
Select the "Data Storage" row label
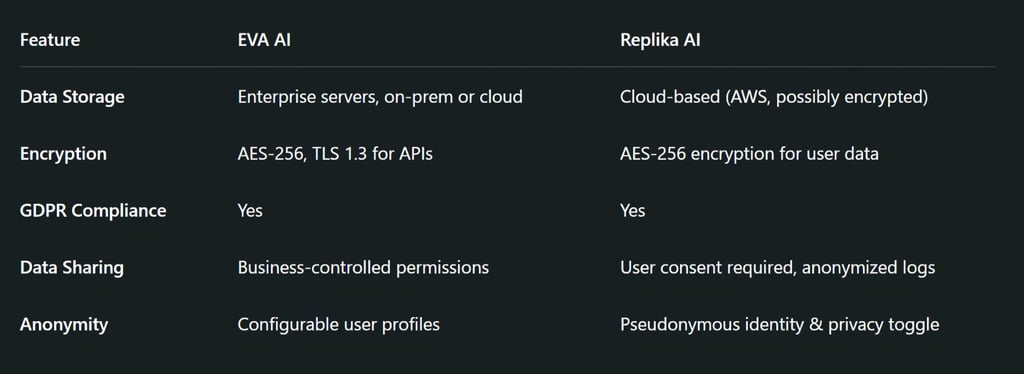72,97
